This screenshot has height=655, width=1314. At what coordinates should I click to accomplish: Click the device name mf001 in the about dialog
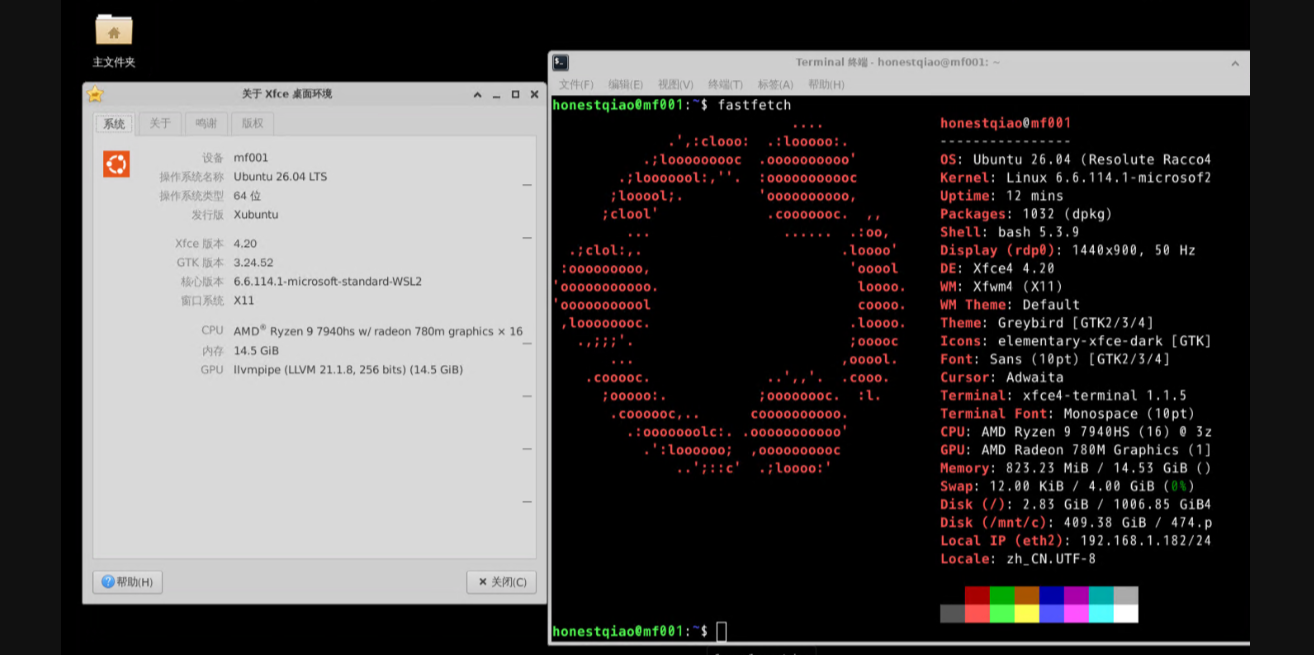[x=251, y=158]
